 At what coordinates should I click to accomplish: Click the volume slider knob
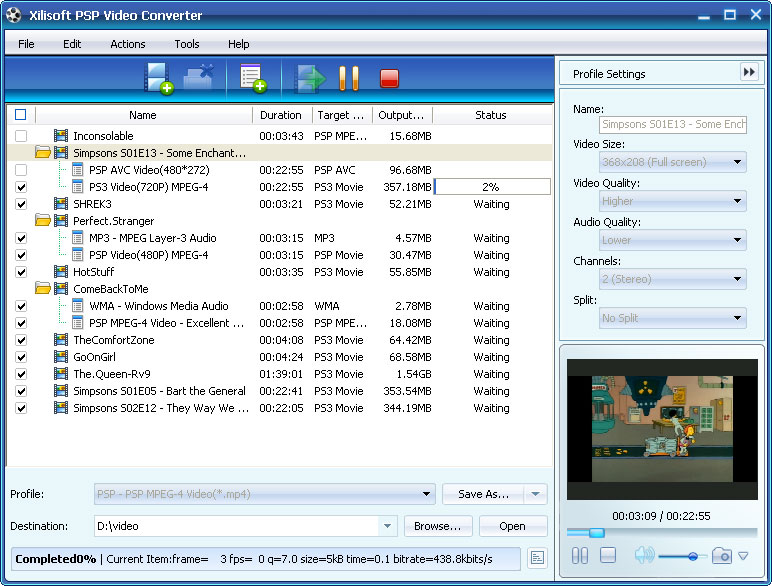(x=693, y=556)
